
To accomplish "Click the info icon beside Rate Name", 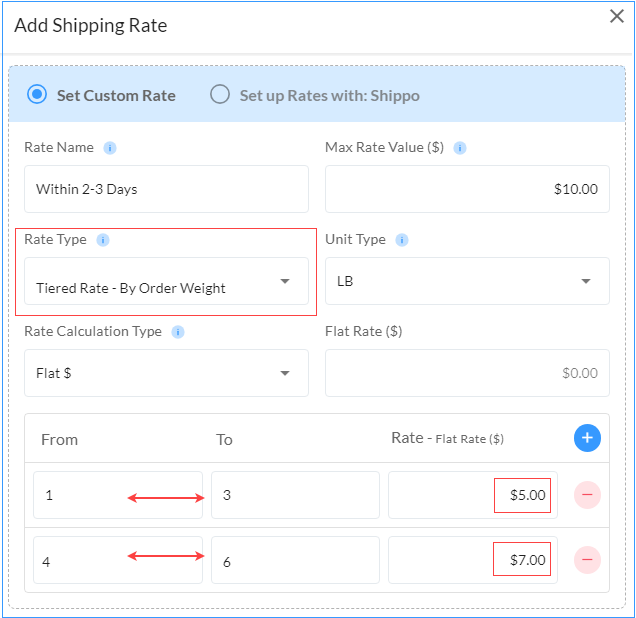I will pyautogui.click(x=110, y=148).
